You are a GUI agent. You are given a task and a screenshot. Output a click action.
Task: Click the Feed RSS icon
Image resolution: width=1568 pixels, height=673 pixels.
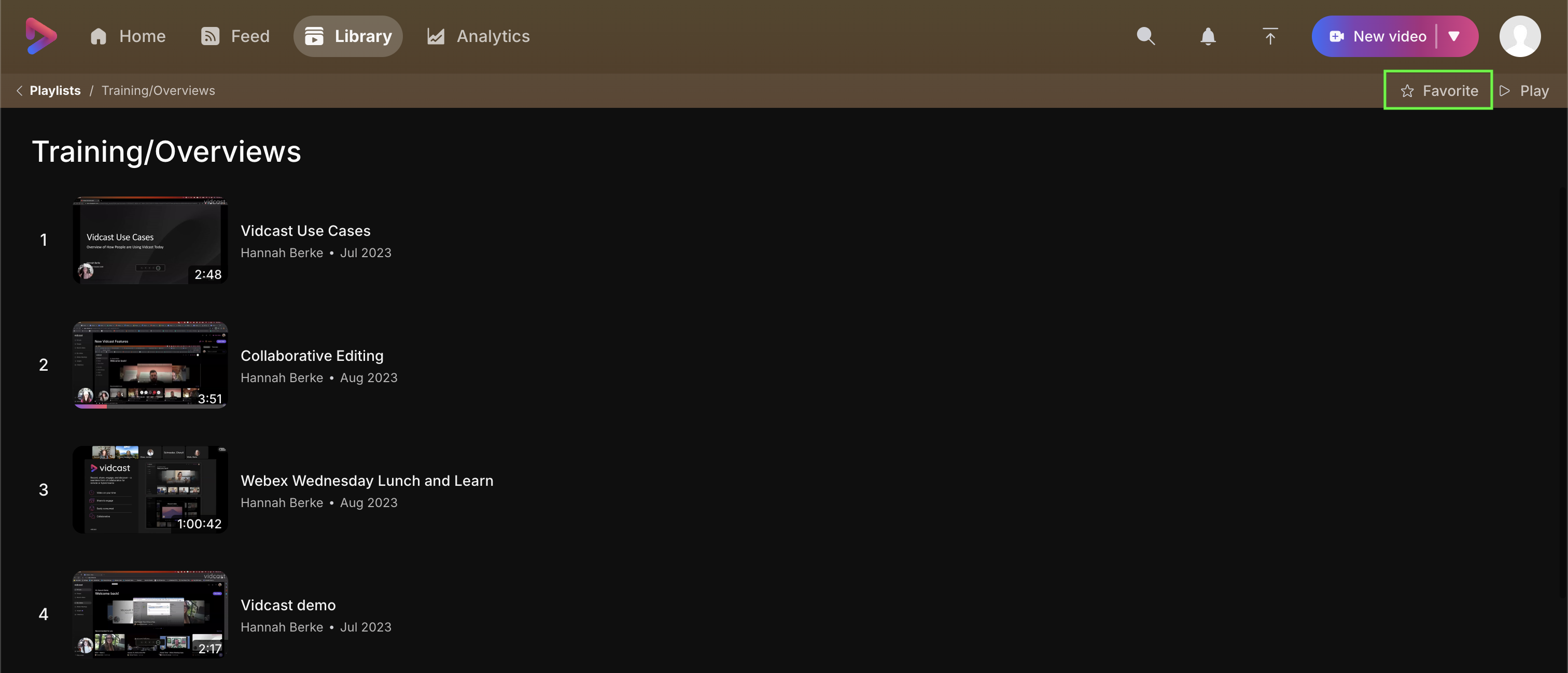(x=210, y=36)
